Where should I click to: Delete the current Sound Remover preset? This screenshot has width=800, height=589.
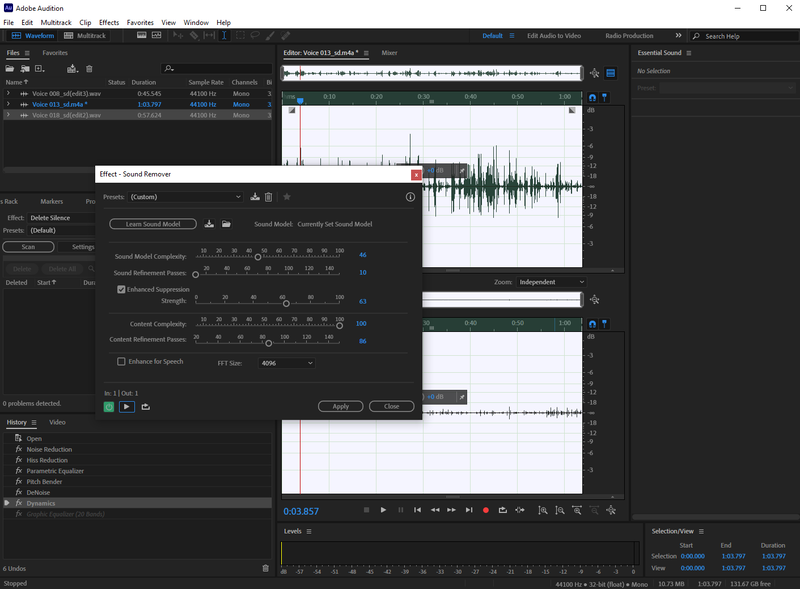point(268,197)
